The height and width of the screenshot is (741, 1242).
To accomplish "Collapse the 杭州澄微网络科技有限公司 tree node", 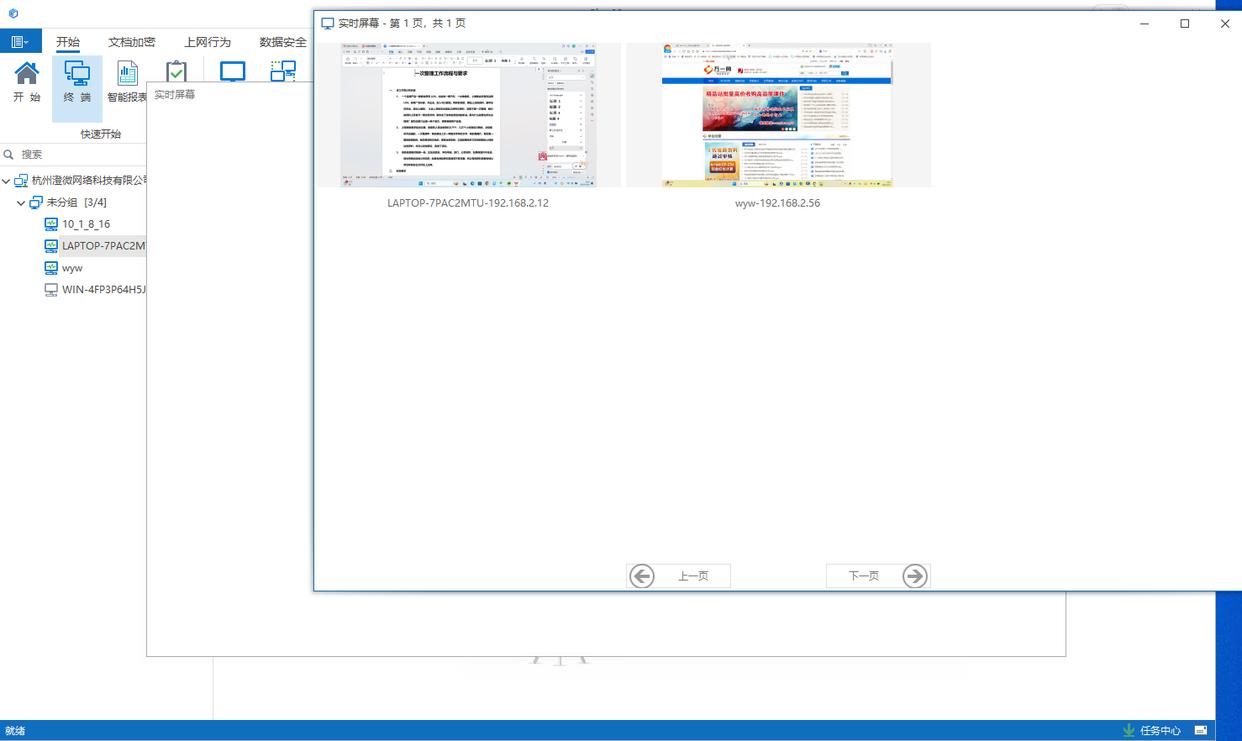I will 7,181.
